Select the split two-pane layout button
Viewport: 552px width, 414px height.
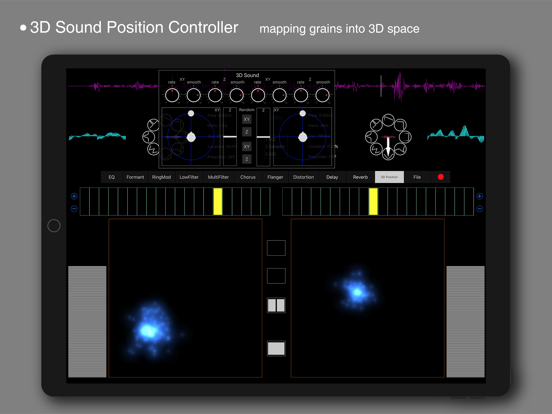pyautogui.click(x=276, y=305)
